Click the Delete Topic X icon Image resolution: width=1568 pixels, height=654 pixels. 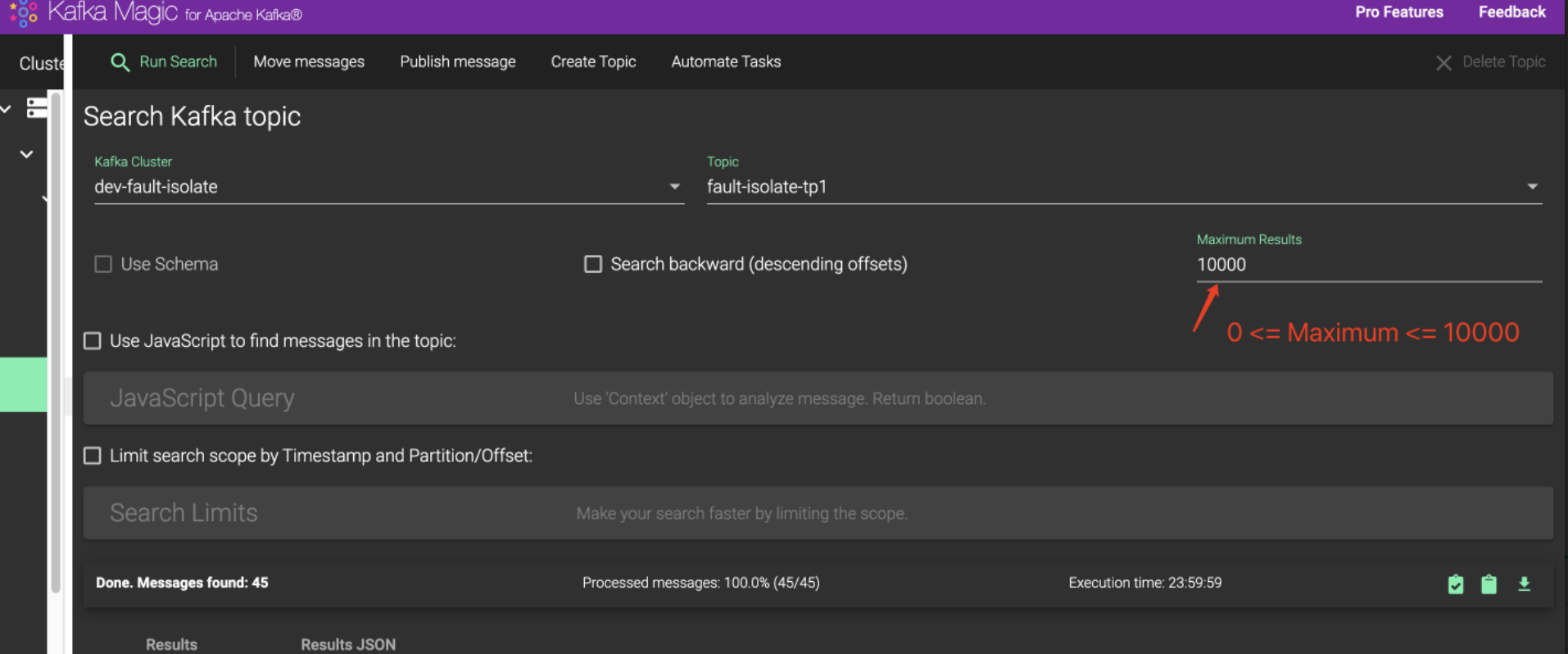coord(1443,63)
